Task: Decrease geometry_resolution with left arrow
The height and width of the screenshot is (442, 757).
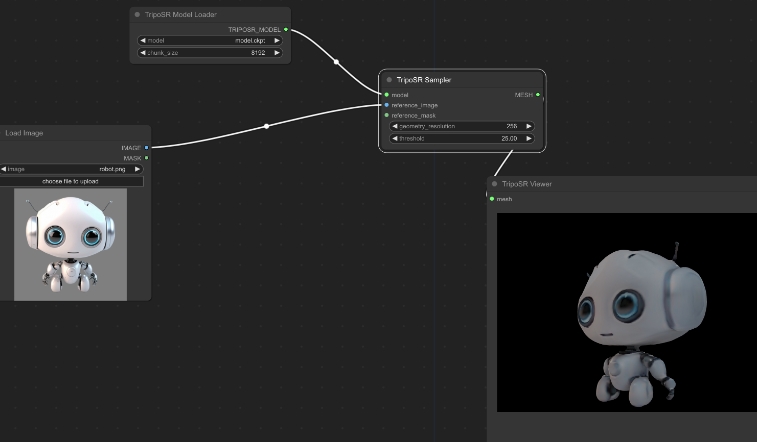Action: click(395, 127)
